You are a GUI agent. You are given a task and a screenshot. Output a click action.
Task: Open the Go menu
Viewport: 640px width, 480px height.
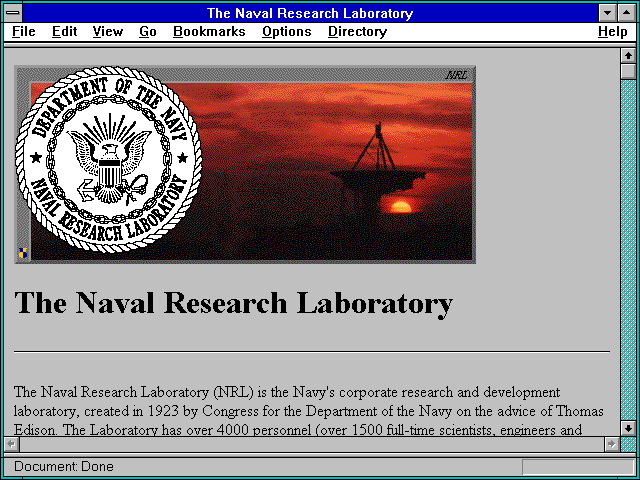(x=147, y=32)
